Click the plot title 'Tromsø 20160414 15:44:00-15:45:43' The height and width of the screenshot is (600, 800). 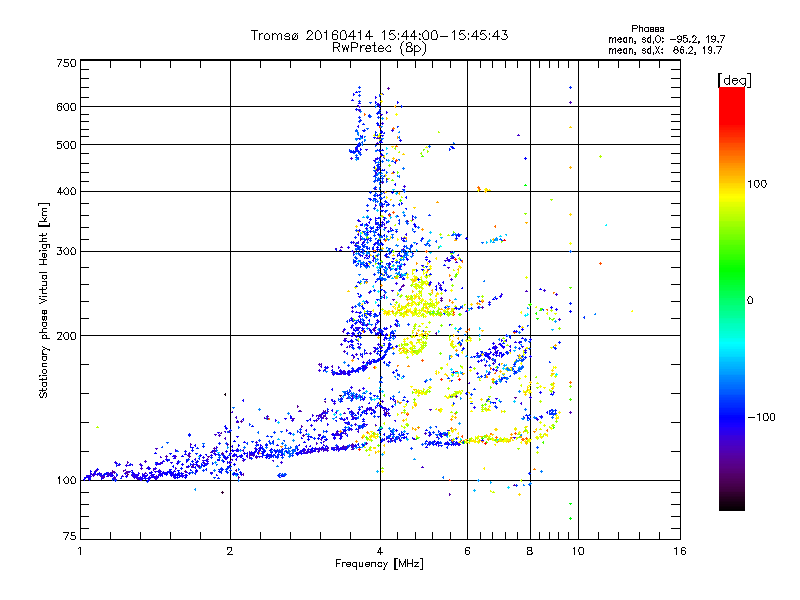(379, 35)
